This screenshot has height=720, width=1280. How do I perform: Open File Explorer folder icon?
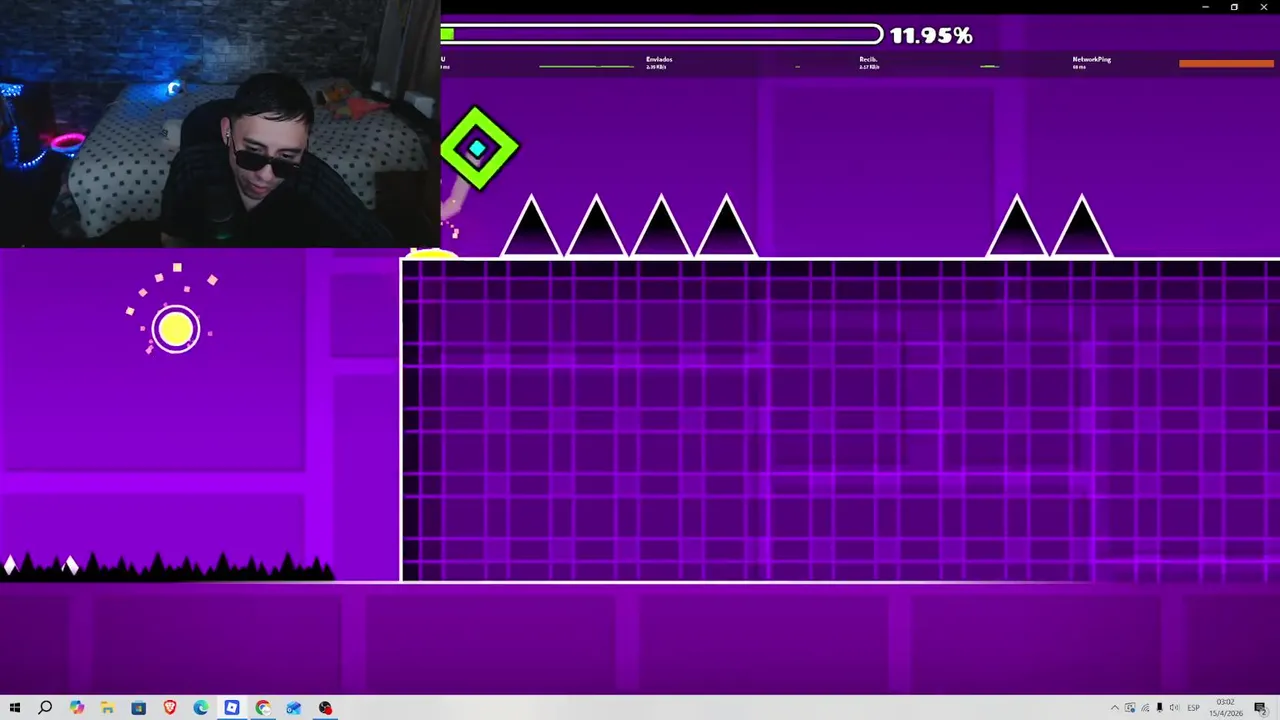(107, 708)
